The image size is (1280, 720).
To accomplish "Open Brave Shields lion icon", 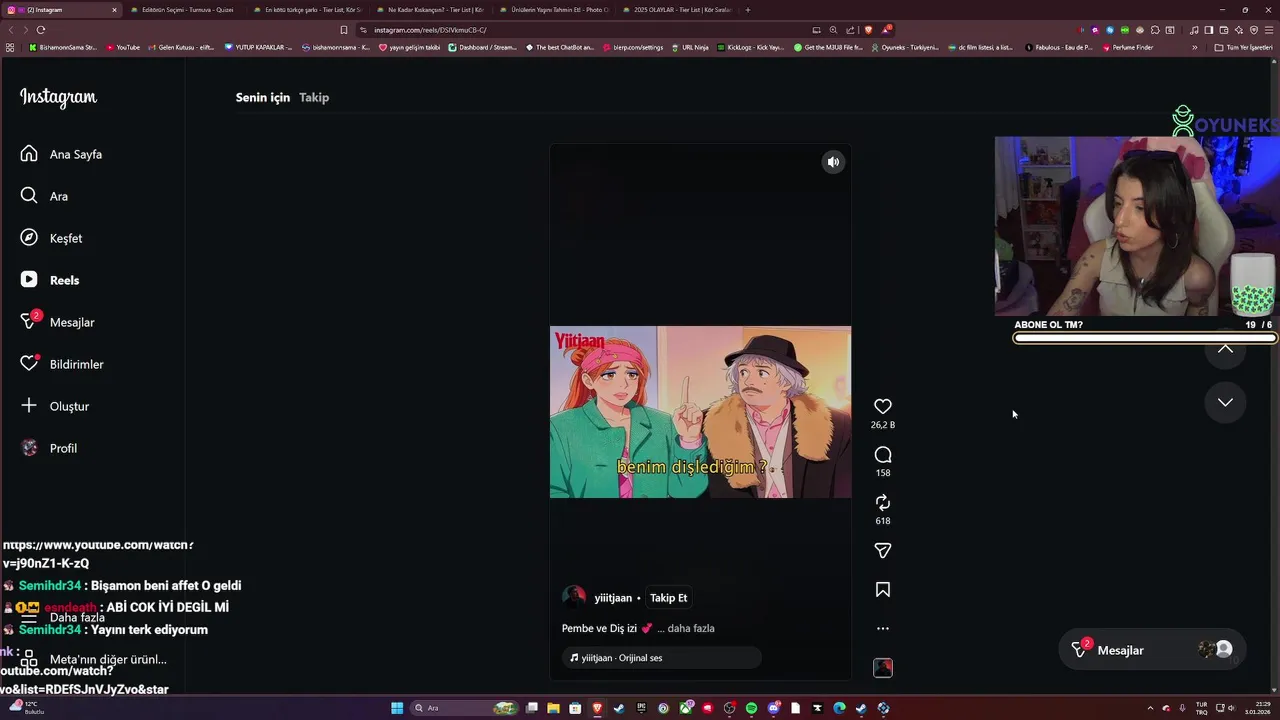I will pyautogui.click(x=868, y=30).
